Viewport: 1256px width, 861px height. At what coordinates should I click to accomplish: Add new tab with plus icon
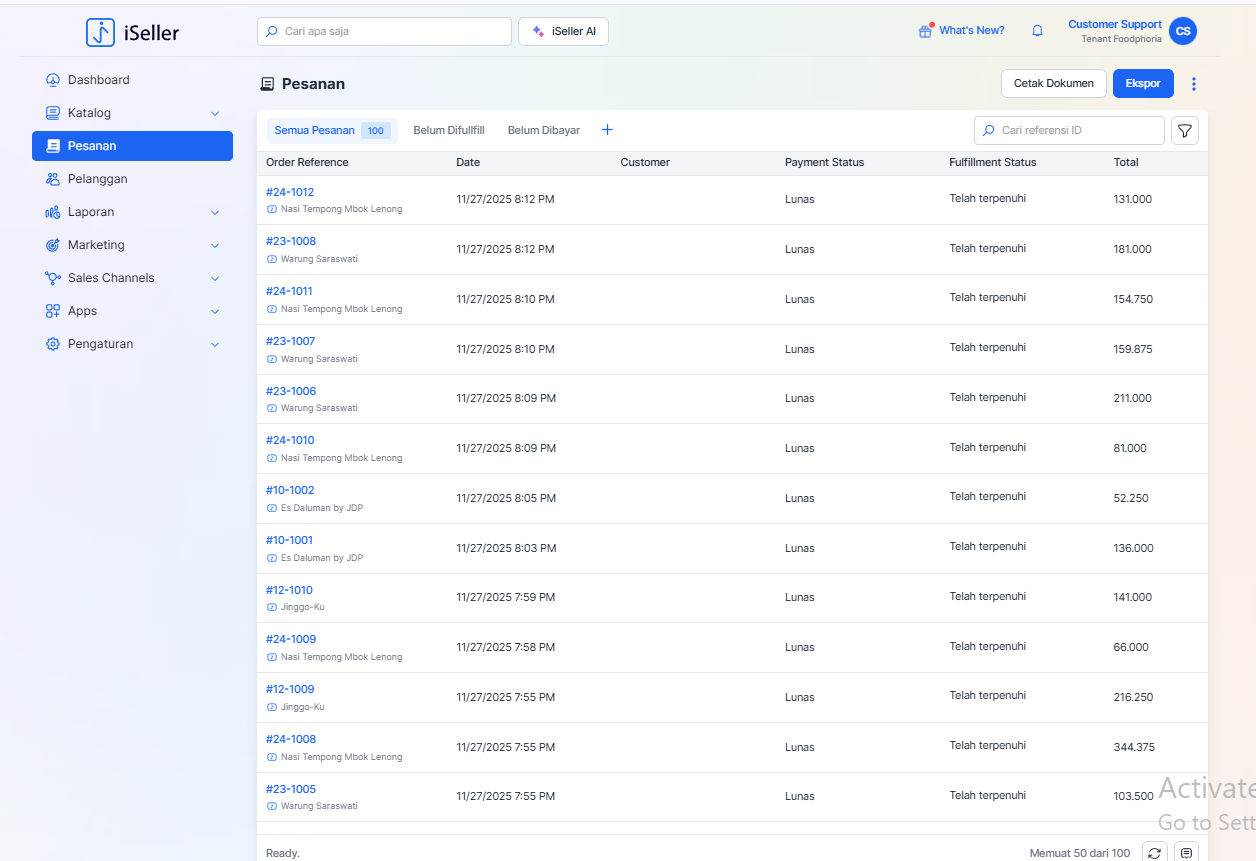(607, 130)
